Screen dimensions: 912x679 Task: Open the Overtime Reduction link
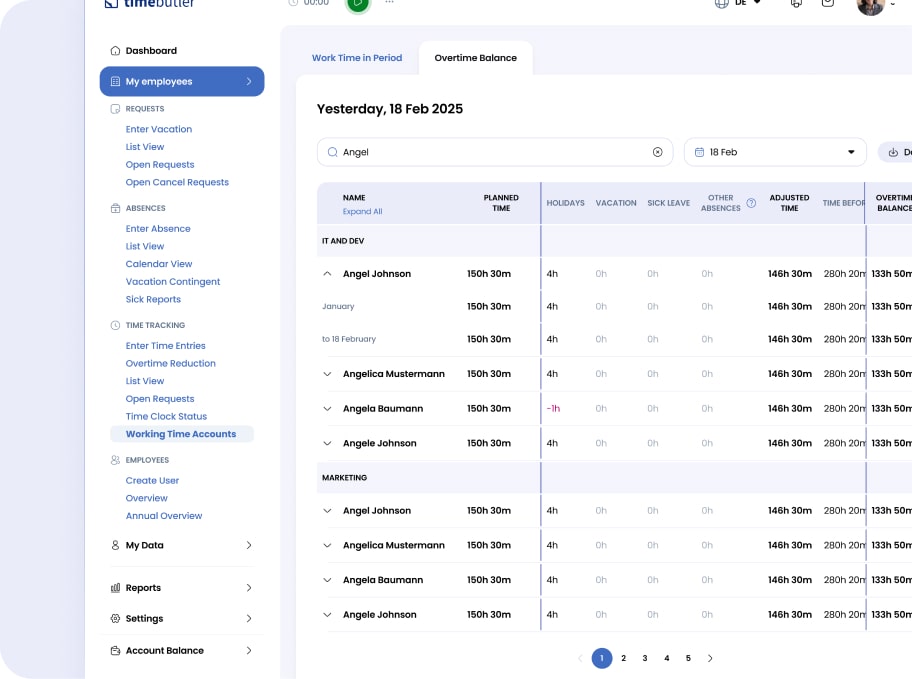point(171,364)
